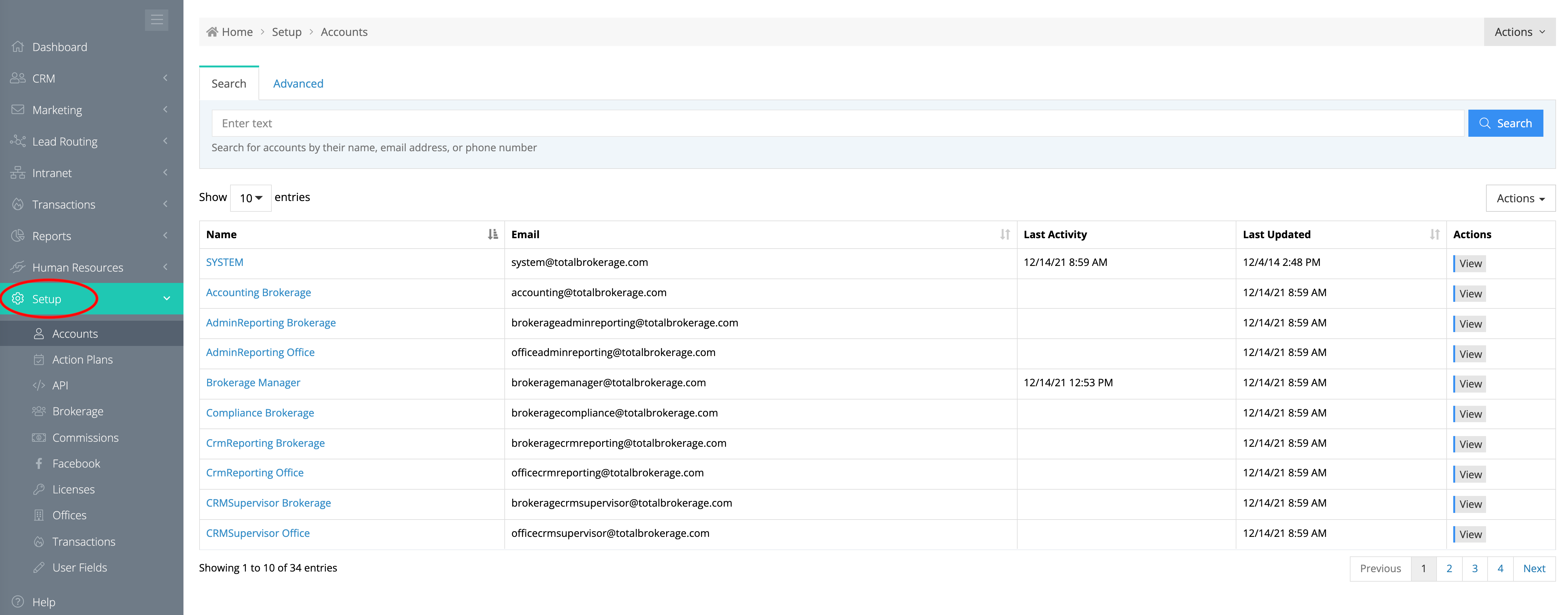
Task: Click the Help question mark icon
Action: [x=18, y=602]
